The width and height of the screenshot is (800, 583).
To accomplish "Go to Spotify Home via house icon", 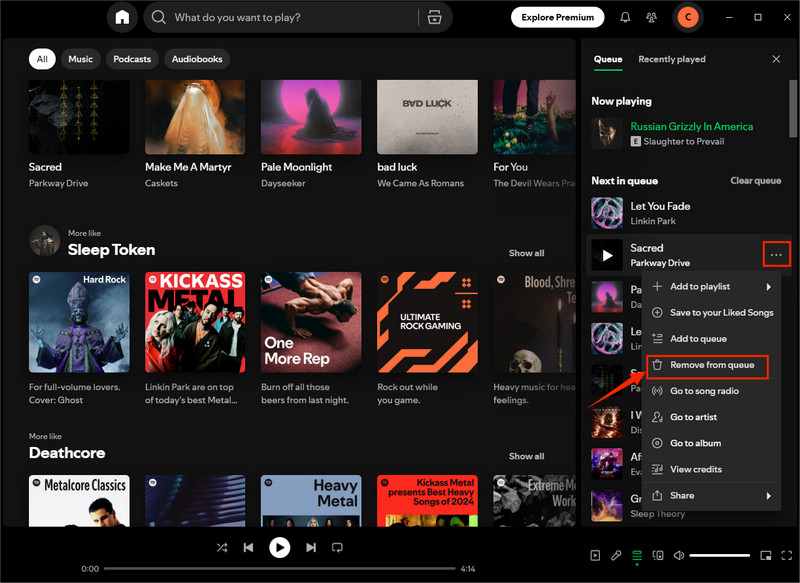I will tap(122, 17).
